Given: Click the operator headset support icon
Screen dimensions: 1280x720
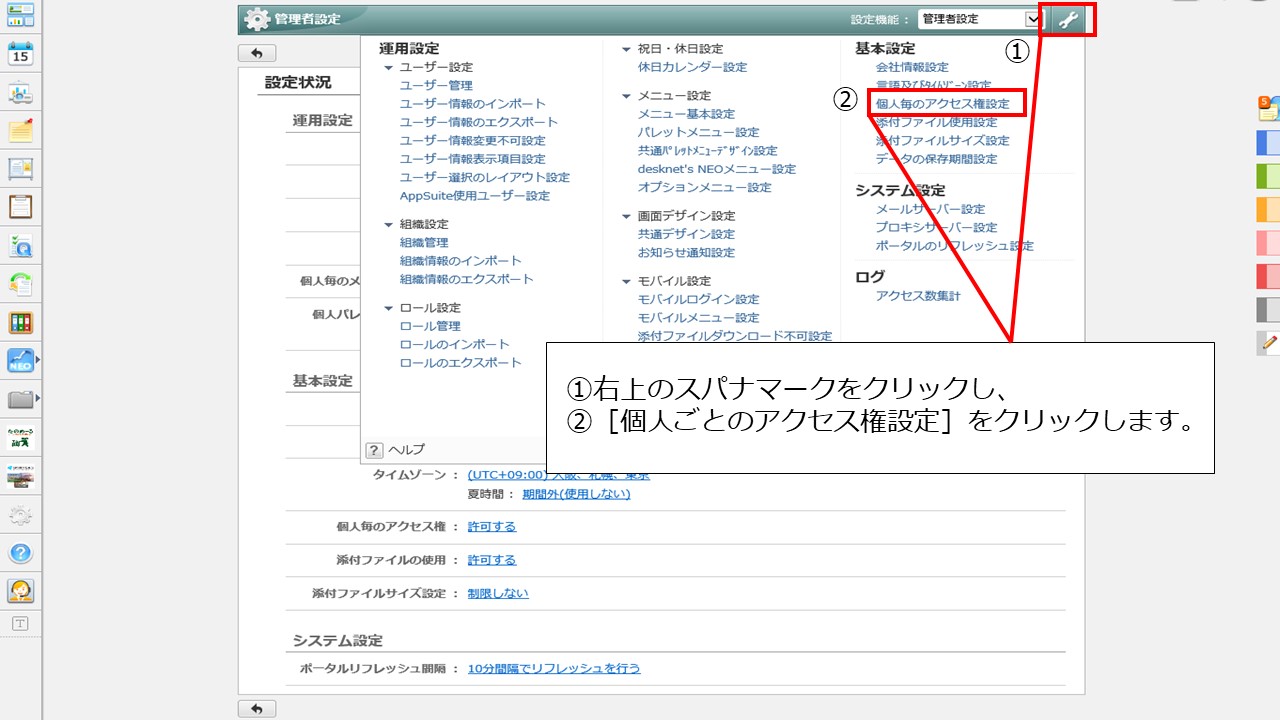Looking at the screenshot, I should [21, 590].
